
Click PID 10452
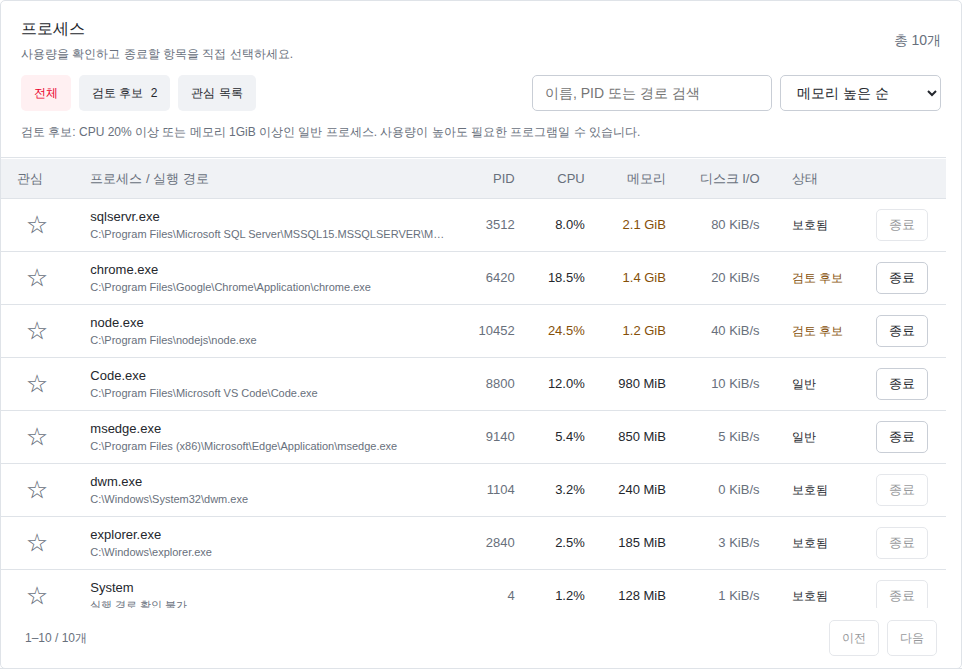tap(496, 331)
